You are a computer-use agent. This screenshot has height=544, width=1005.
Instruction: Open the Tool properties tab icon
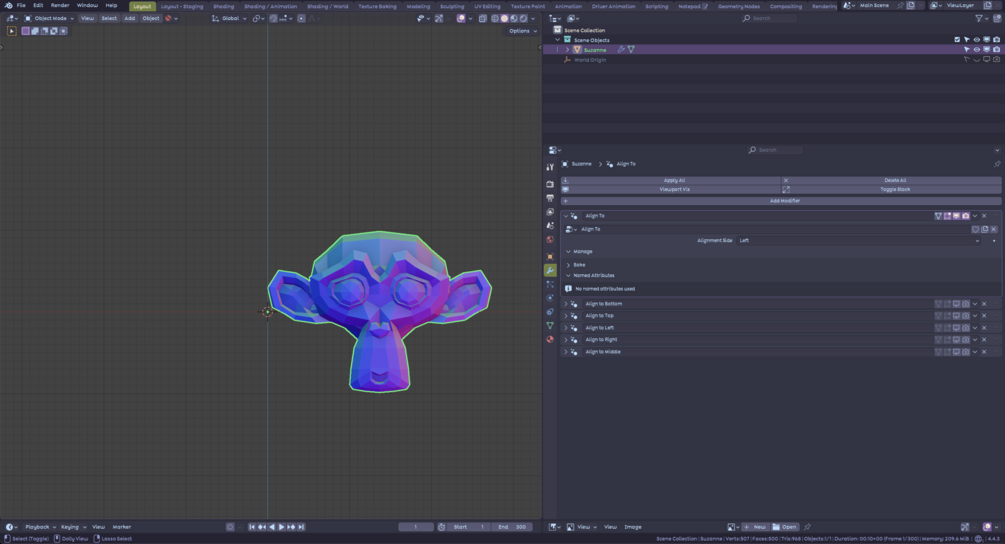(x=550, y=167)
